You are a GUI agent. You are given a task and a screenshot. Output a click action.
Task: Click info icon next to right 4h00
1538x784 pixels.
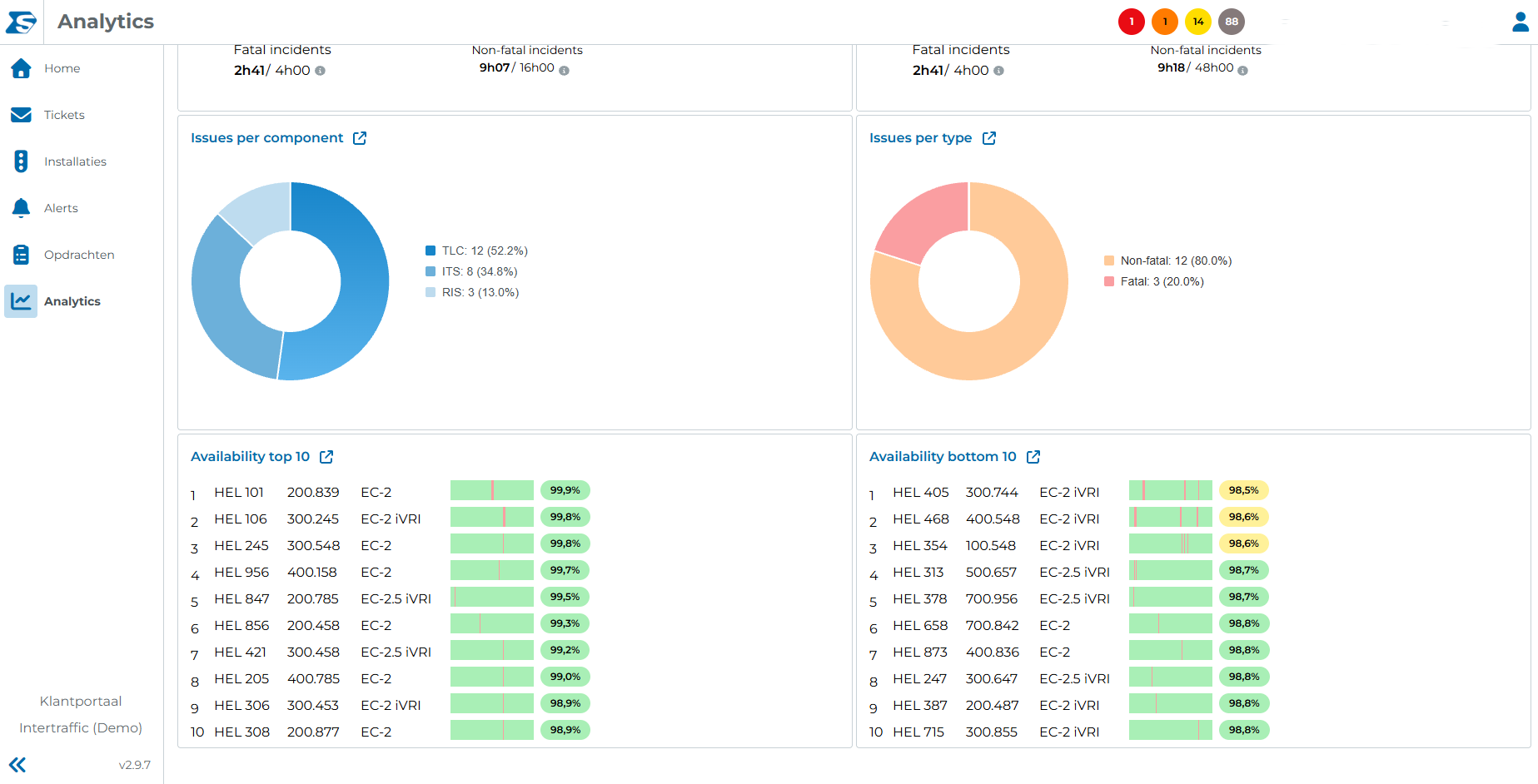pos(999,71)
